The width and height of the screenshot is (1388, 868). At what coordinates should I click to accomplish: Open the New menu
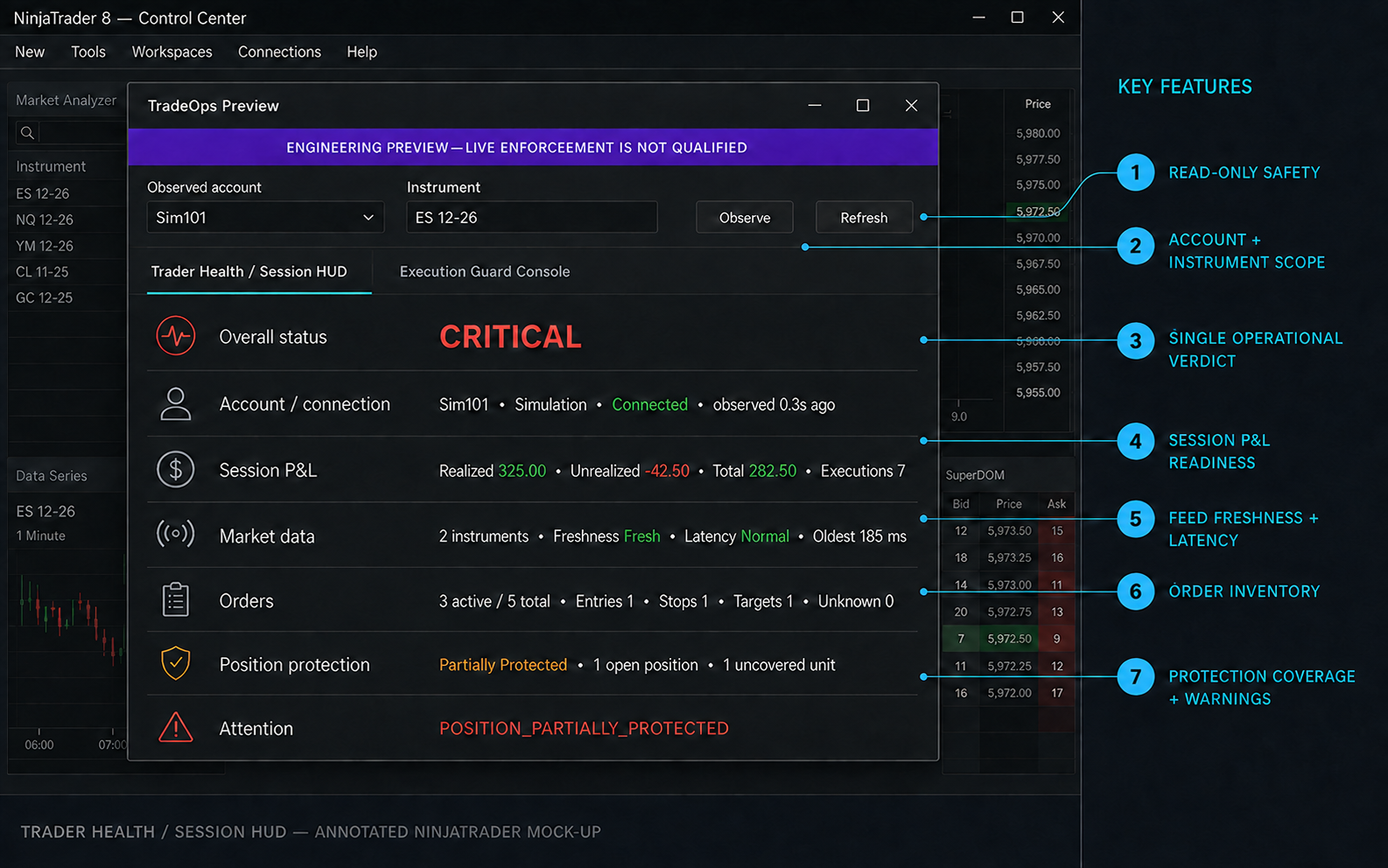click(x=30, y=52)
